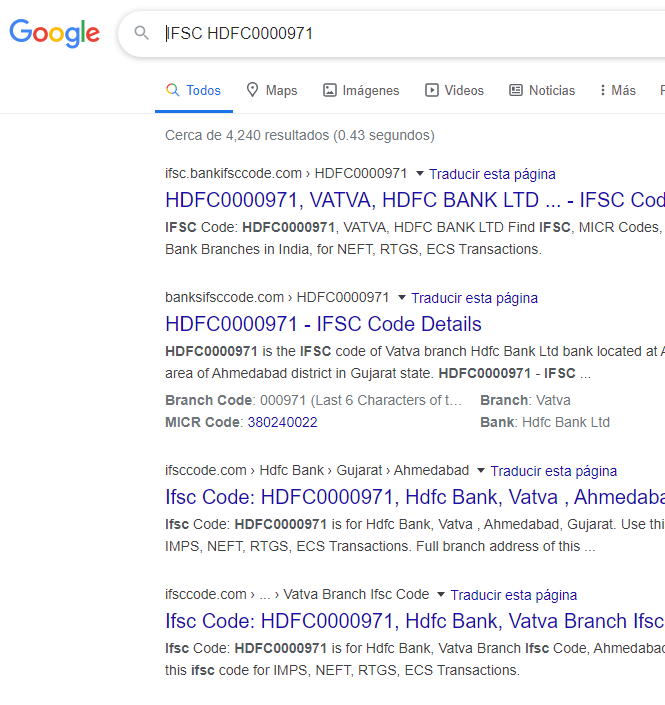Open result Ifsc Code: HDFC0000971, Hdfc Bank, Vatva Branch
This screenshot has width=665, height=705.
pyautogui.click(x=415, y=621)
